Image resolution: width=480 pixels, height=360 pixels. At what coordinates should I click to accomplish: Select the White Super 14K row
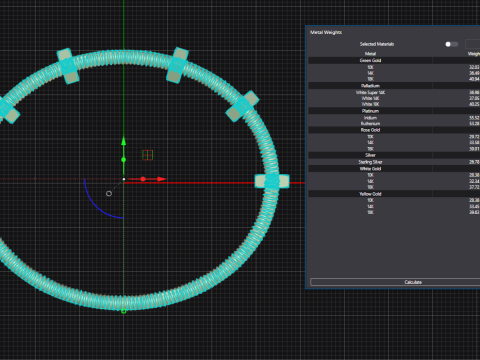(x=394, y=92)
